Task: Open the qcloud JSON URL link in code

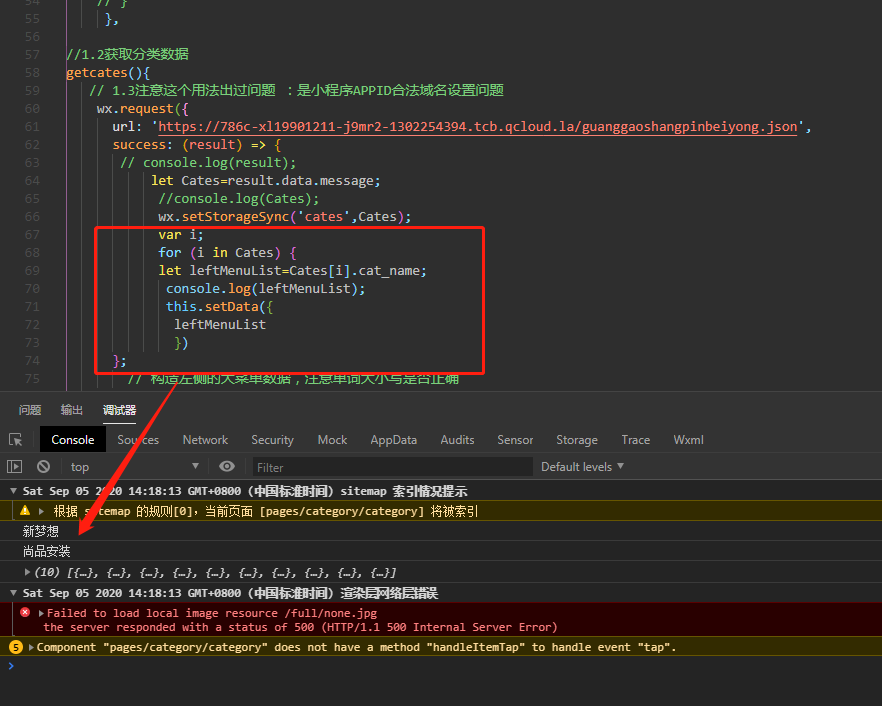Action: 478,127
